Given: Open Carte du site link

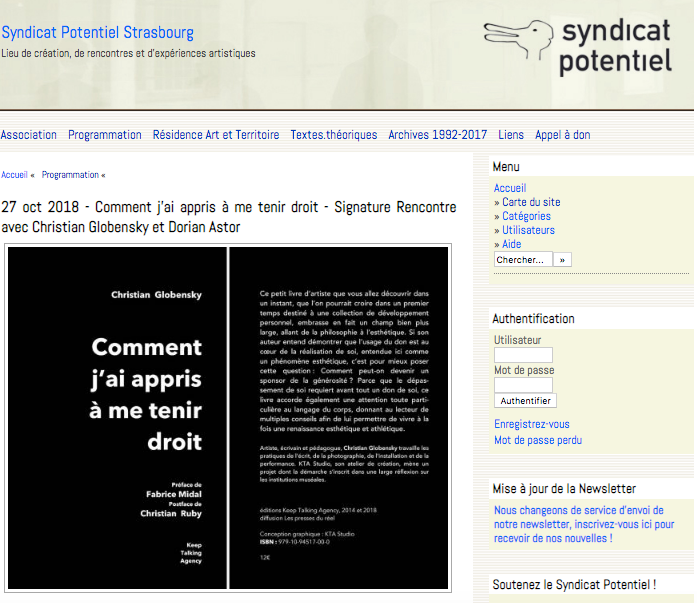Looking at the screenshot, I should point(531,202).
